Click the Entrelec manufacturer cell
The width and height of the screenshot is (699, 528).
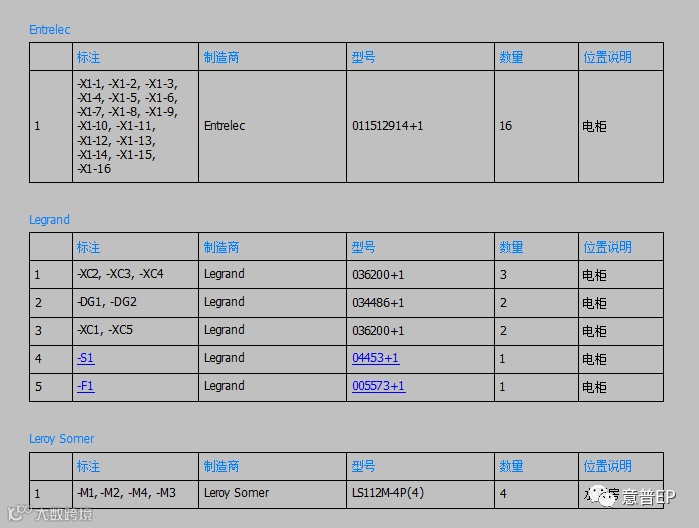tap(272, 126)
